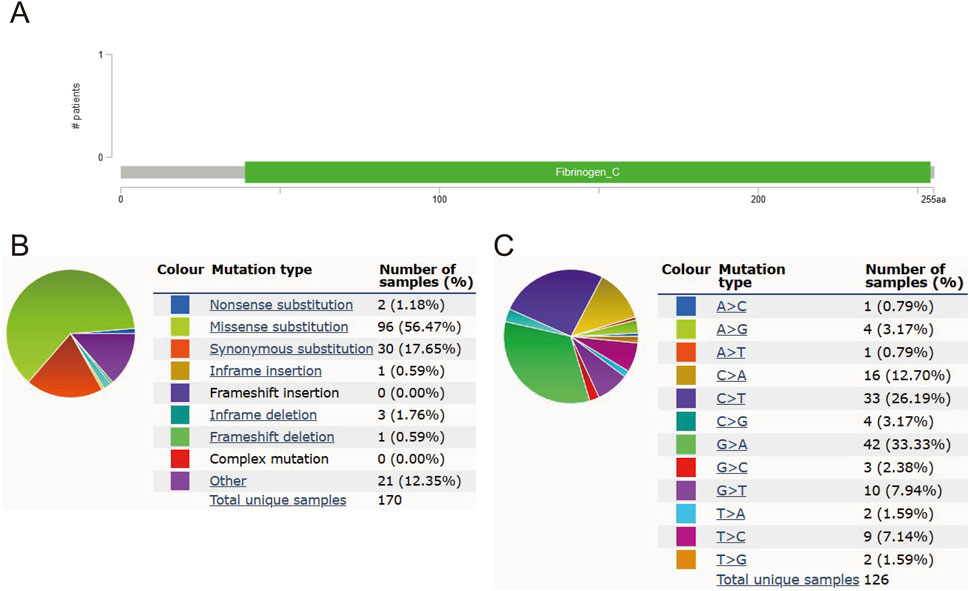Image resolution: width=969 pixels, height=591 pixels.
Task: Open the G>T mutation link
Action: (732, 491)
